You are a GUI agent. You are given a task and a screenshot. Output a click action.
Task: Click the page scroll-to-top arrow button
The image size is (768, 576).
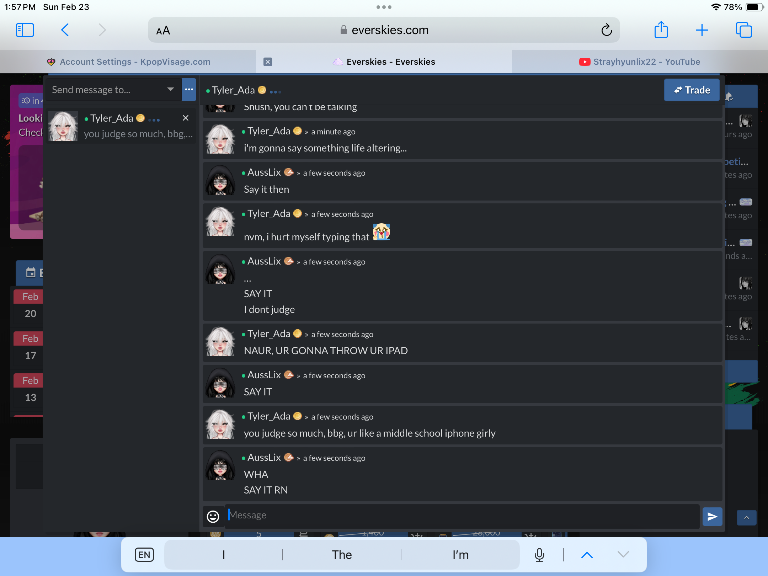[x=746, y=517]
